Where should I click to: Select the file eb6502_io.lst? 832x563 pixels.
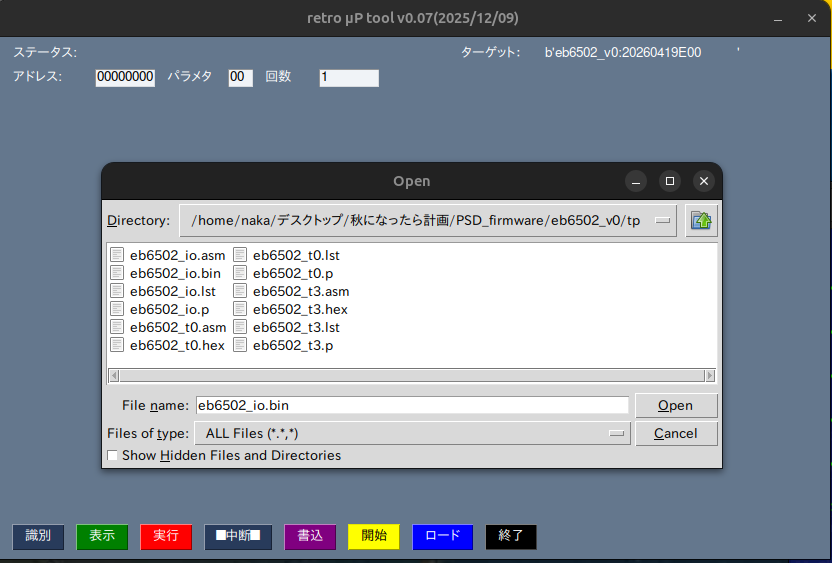click(173, 291)
